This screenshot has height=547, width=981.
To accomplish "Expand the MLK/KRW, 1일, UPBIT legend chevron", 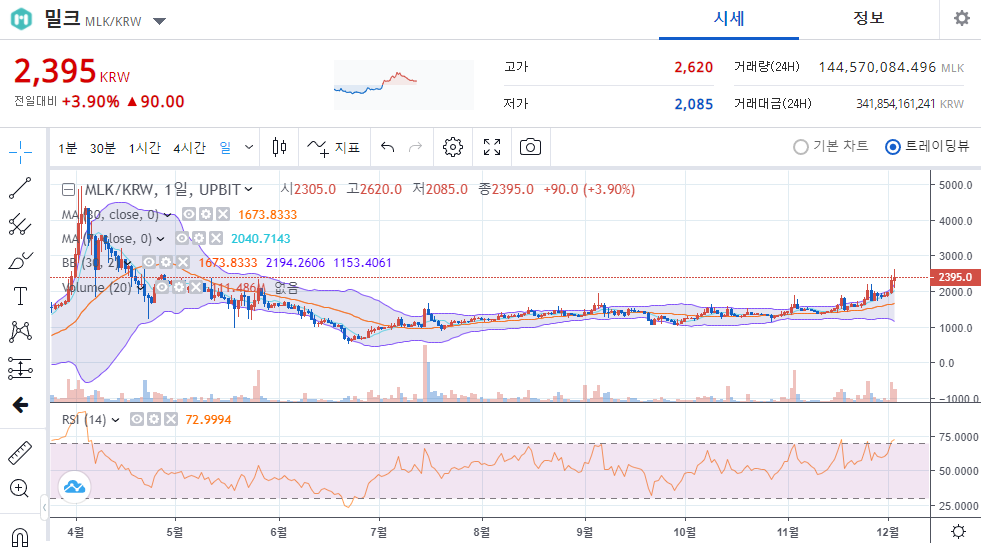I will (x=249, y=189).
